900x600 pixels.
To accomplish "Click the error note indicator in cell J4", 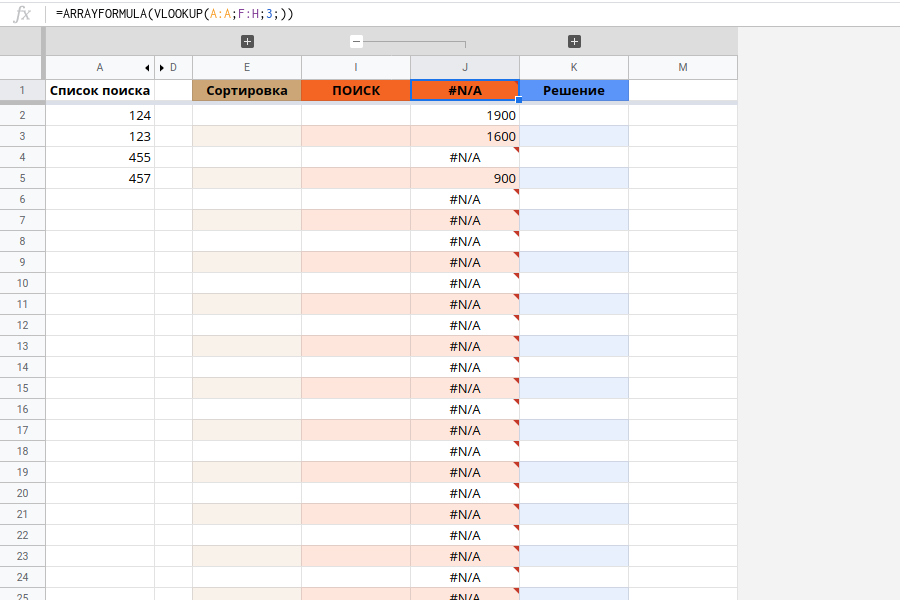I will [515, 150].
